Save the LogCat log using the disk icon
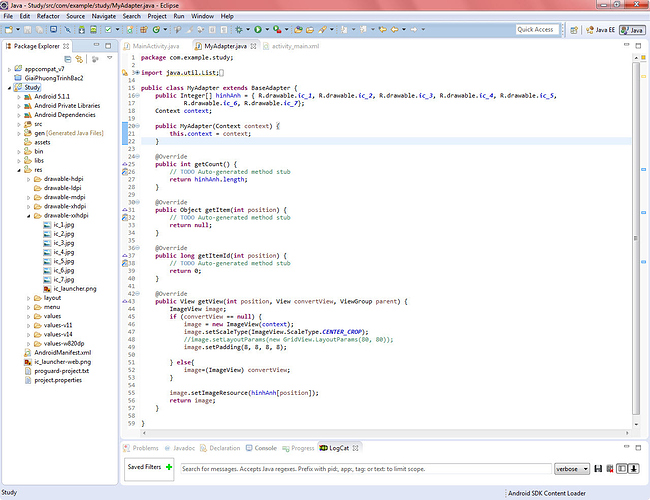Image resolution: width=650 pixels, height=500 pixels. tap(598, 468)
